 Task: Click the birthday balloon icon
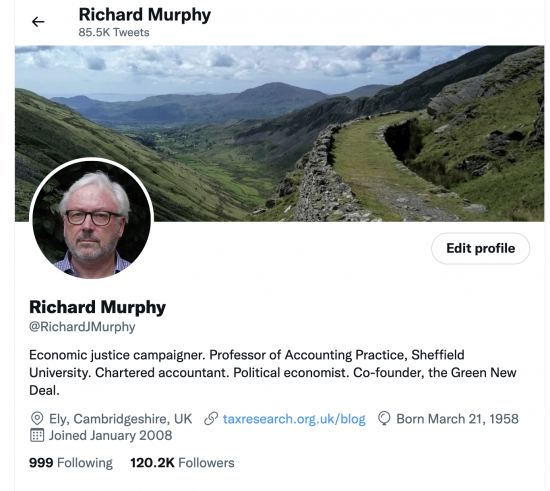coord(384,419)
